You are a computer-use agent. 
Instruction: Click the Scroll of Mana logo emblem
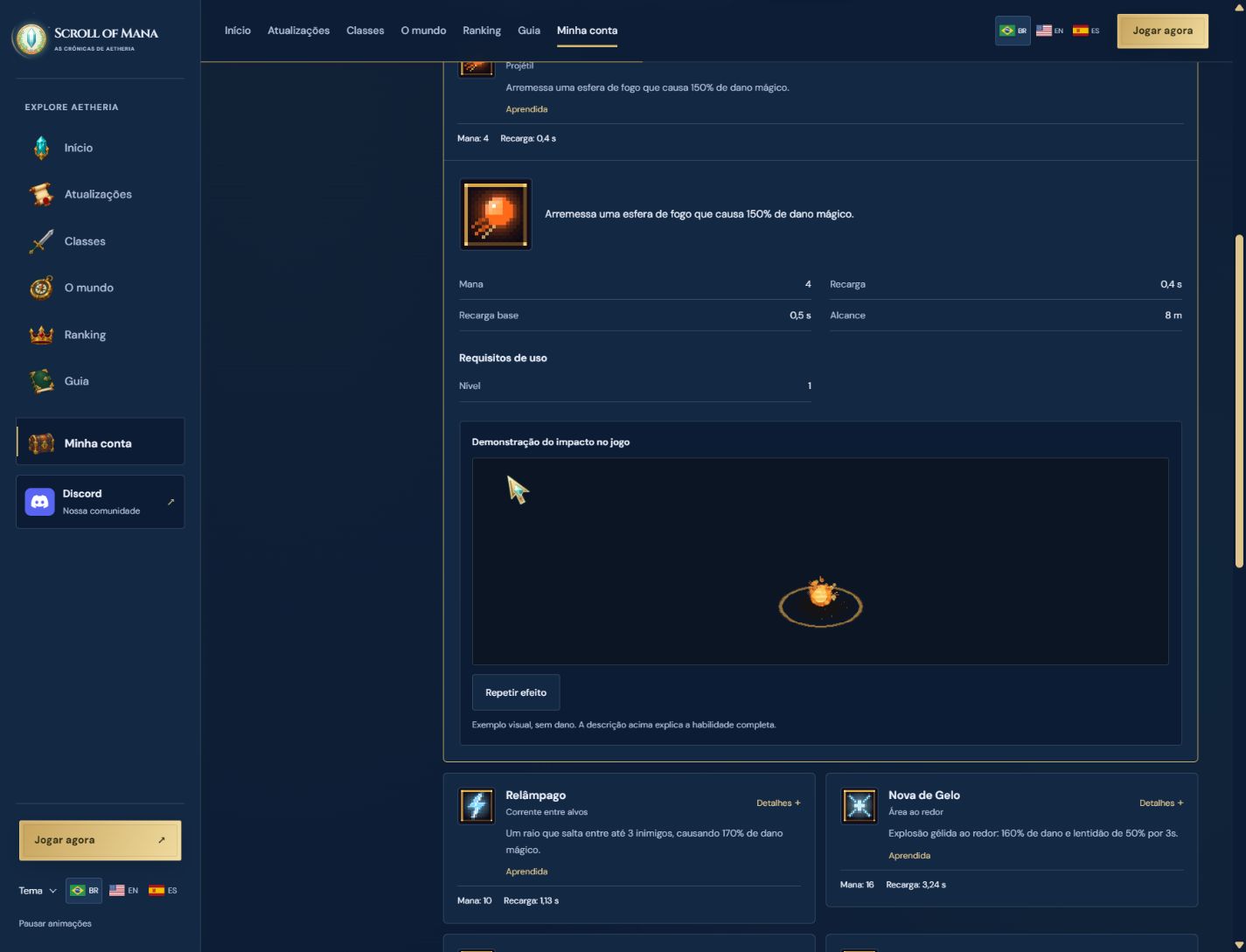31,38
